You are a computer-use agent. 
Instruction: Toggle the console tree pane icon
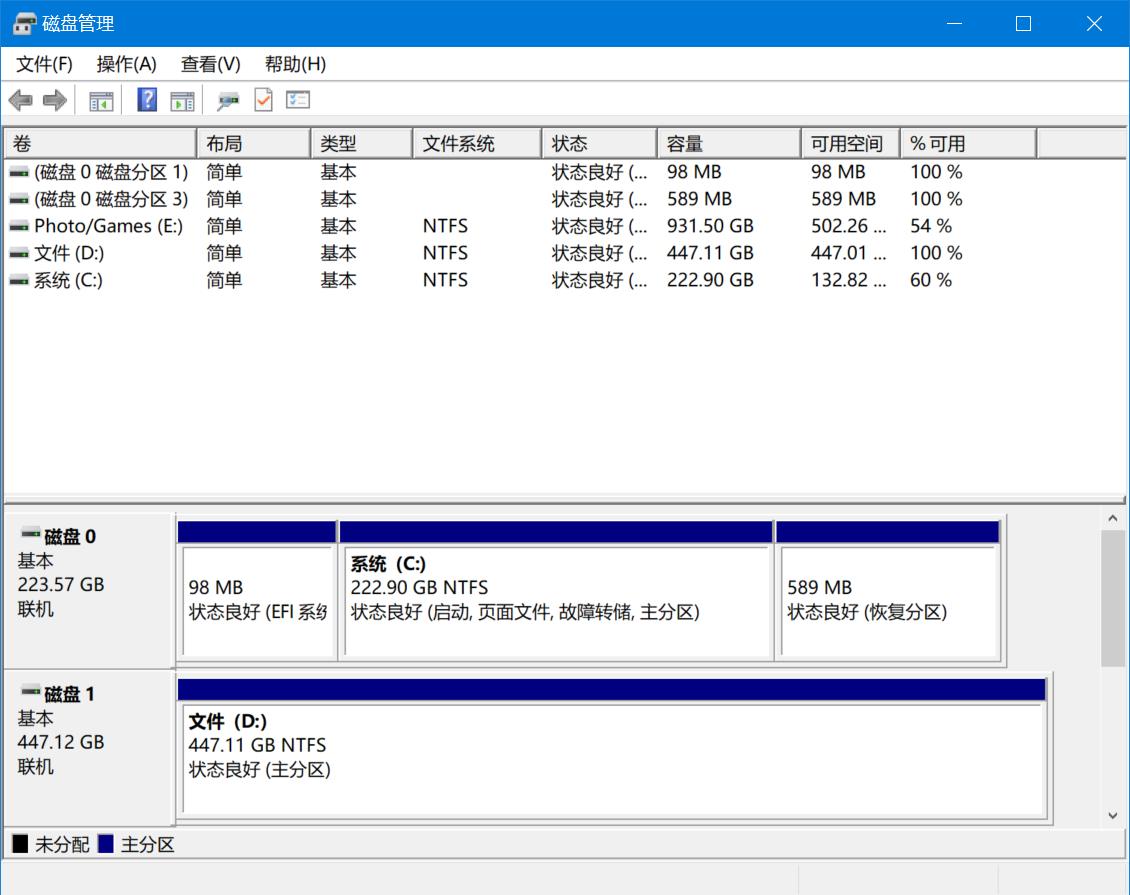tap(99, 99)
